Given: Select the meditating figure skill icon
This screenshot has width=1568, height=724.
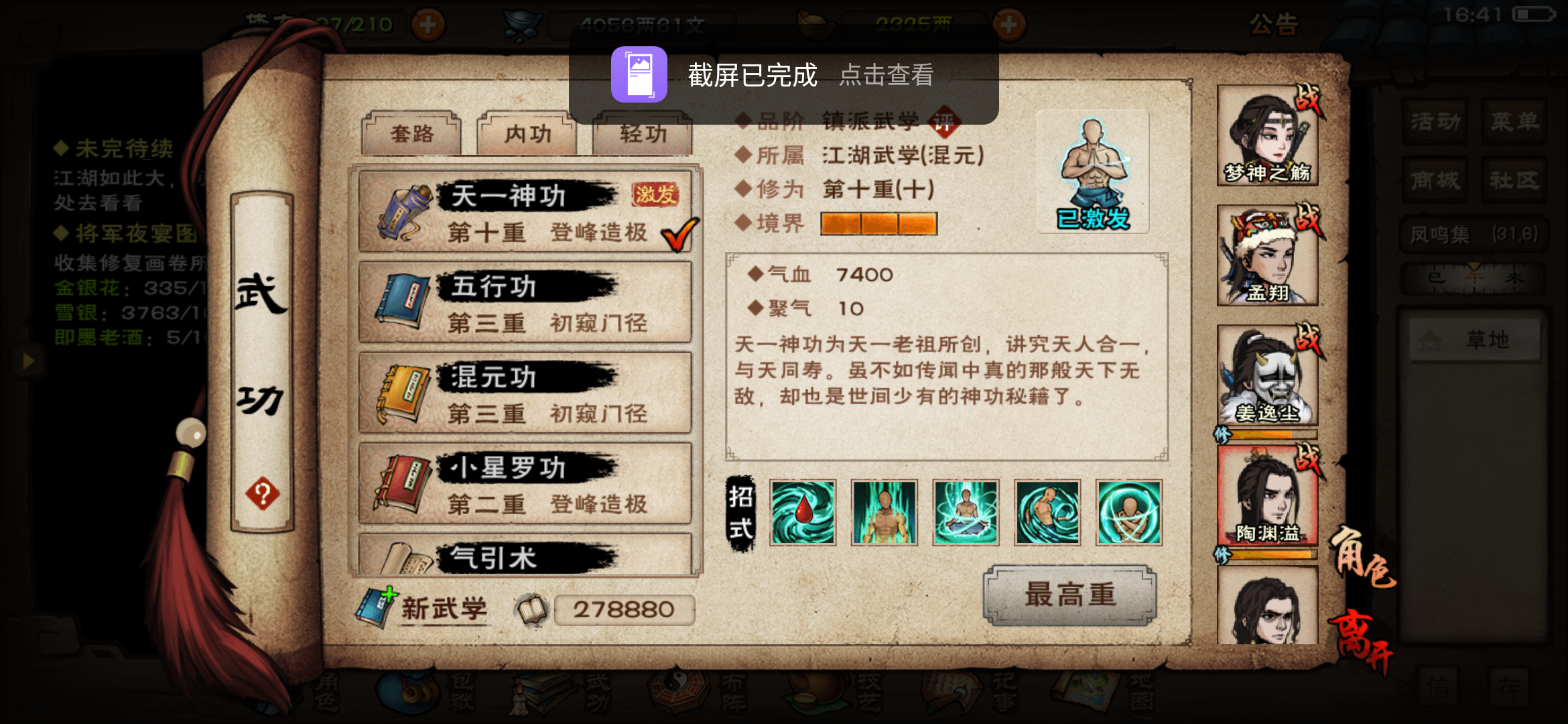Looking at the screenshot, I should 966,512.
